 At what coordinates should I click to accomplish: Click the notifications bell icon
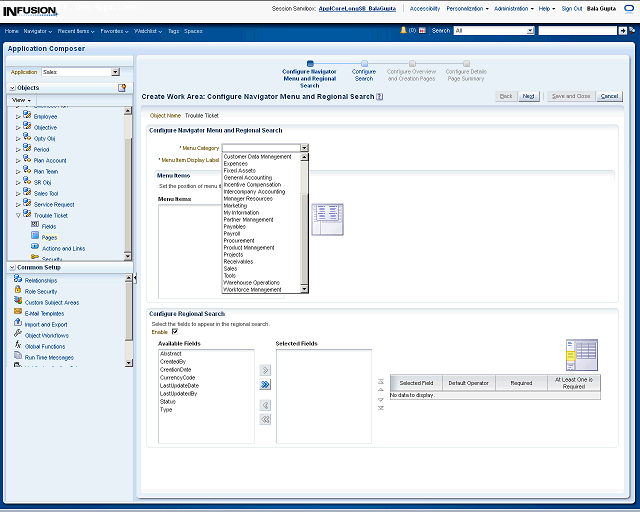[x=403, y=31]
